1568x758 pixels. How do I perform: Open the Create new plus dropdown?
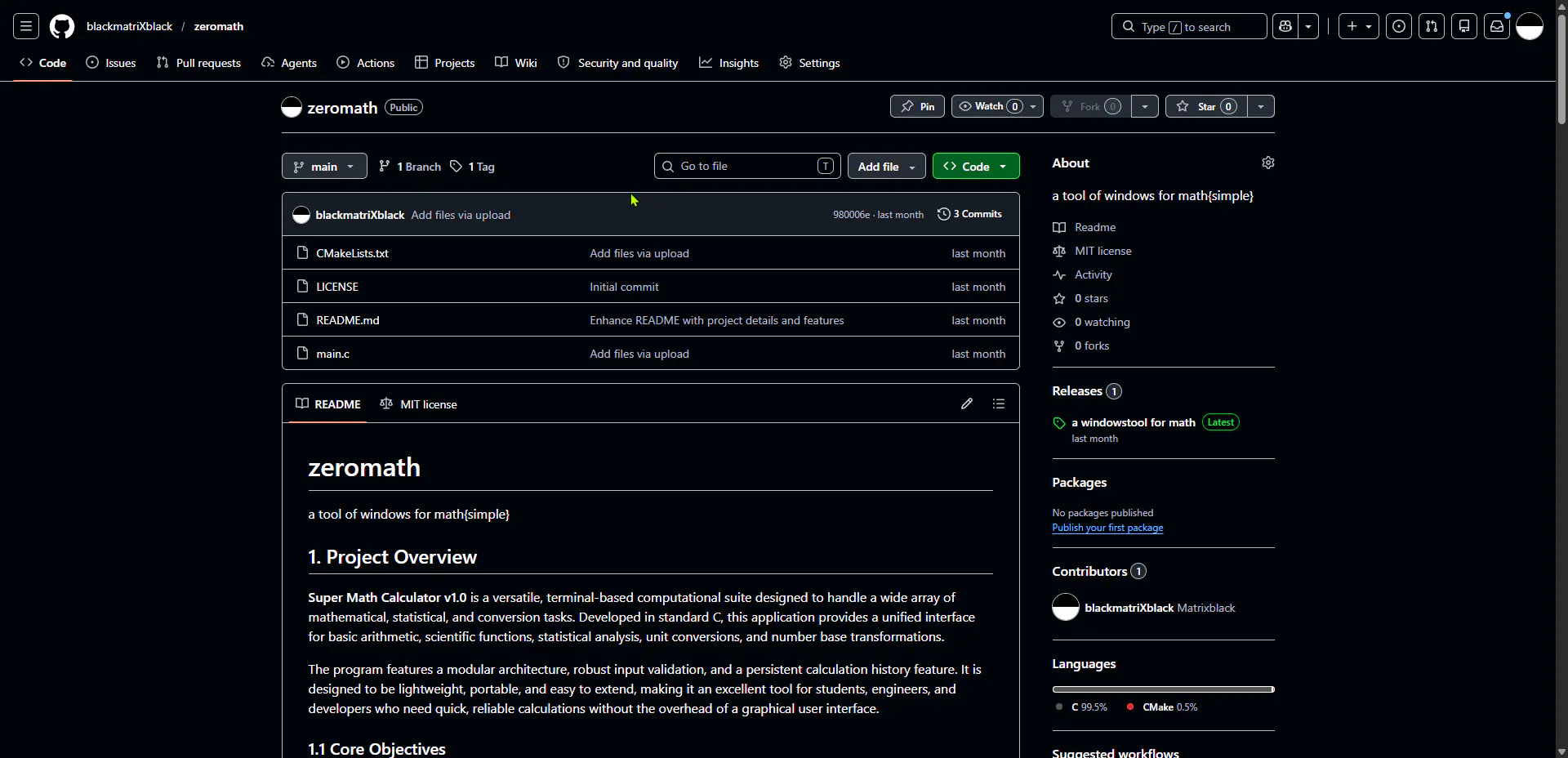[1359, 26]
